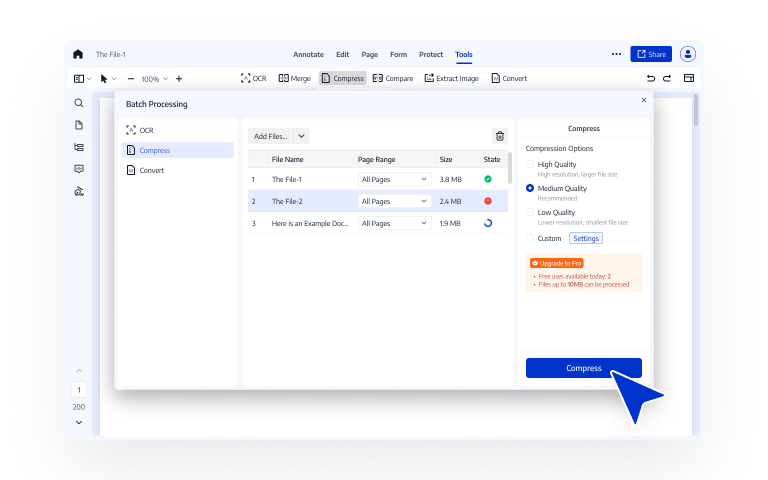Select High Quality compression option
The width and height of the screenshot is (768, 480).
[529, 165]
